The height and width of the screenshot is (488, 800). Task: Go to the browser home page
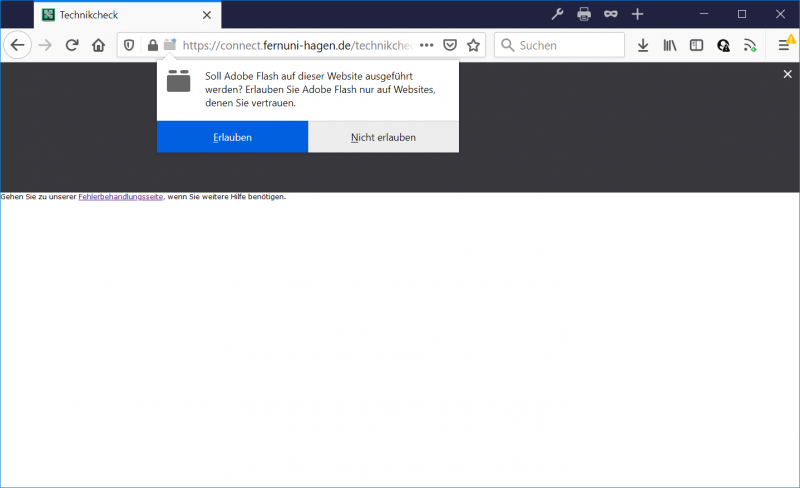click(x=98, y=45)
